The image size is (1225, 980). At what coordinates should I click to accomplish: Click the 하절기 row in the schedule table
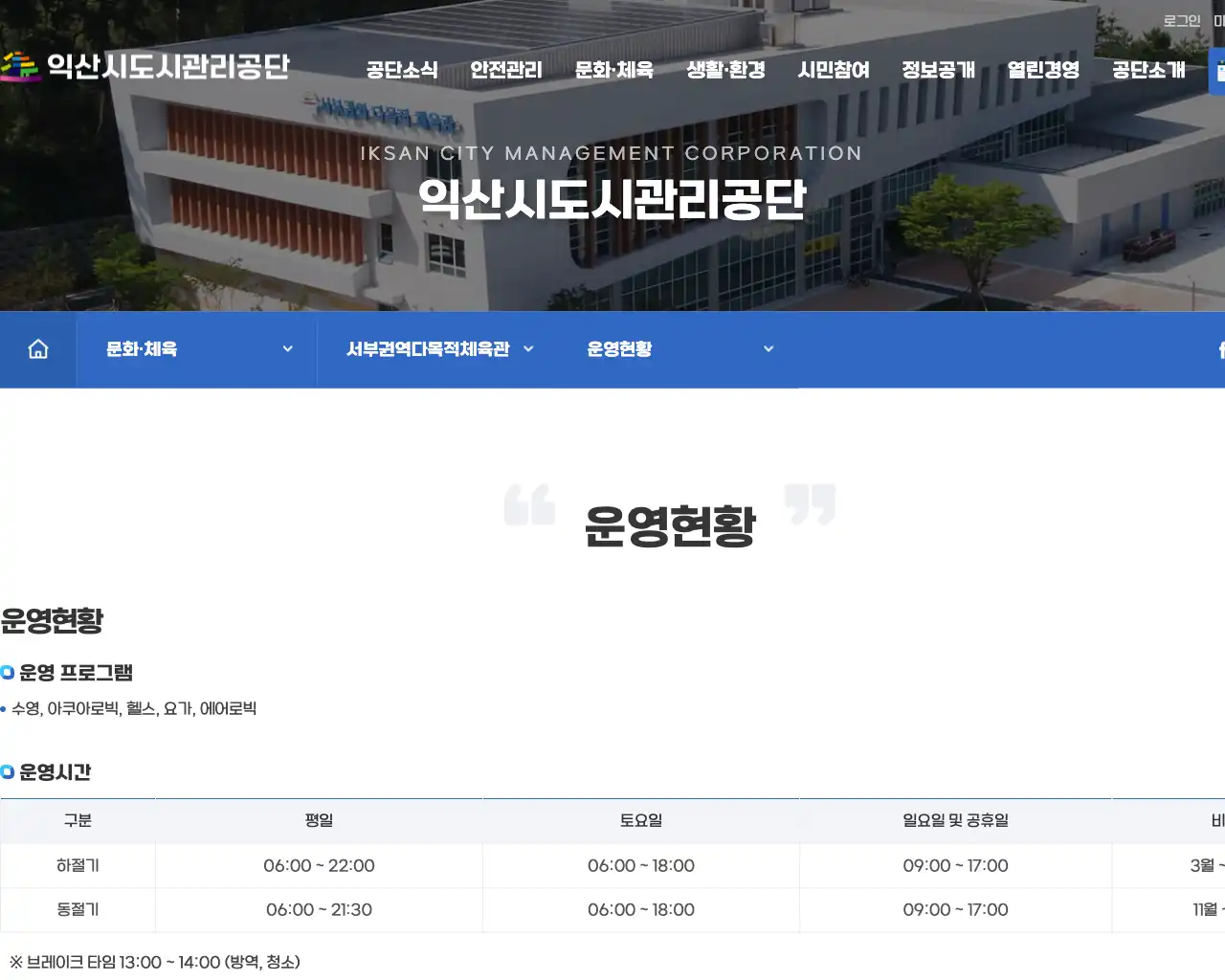(x=78, y=865)
